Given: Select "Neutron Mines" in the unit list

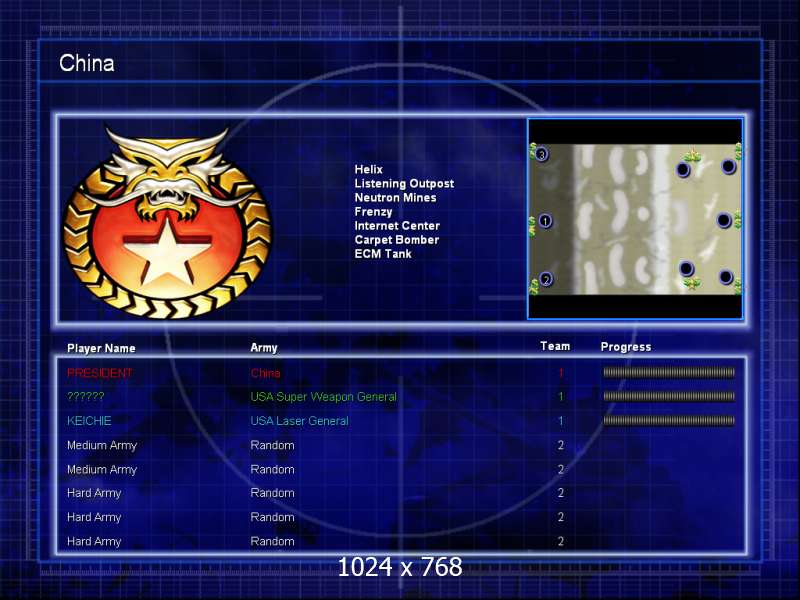Looking at the screenshot, I should 395,197.
